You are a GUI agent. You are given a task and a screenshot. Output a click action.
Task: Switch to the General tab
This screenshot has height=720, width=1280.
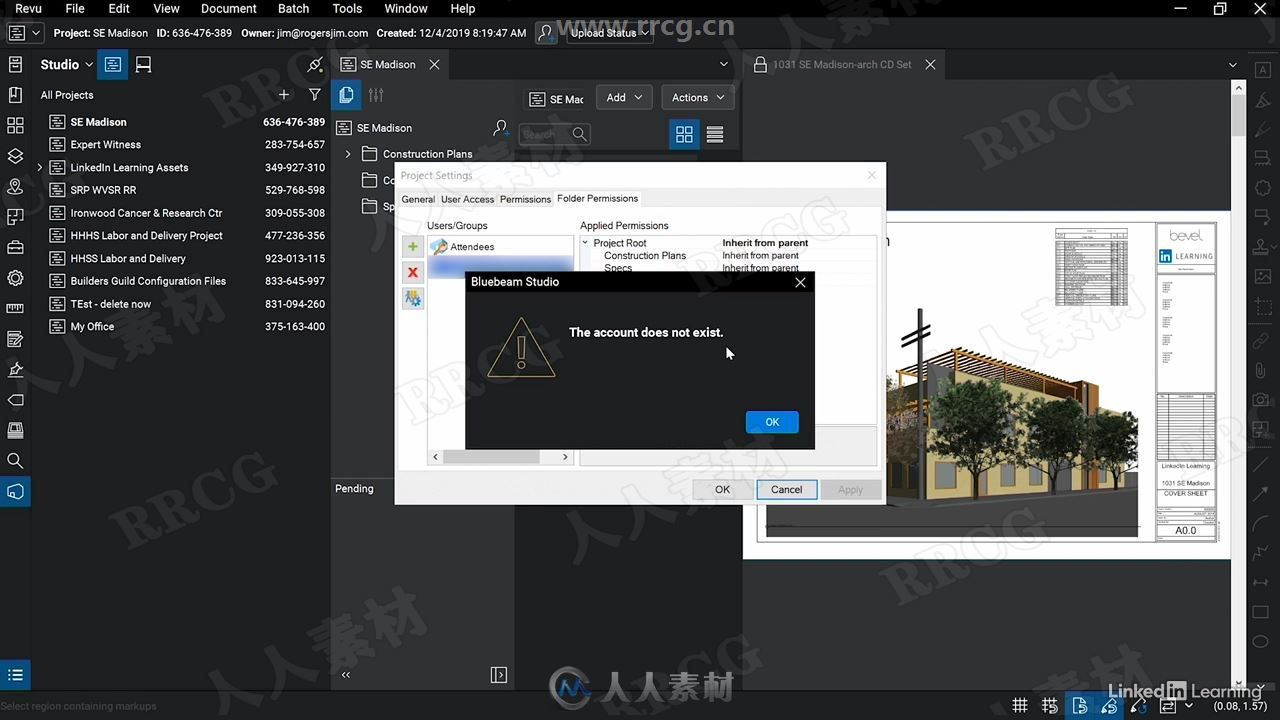tap(418, 199)
